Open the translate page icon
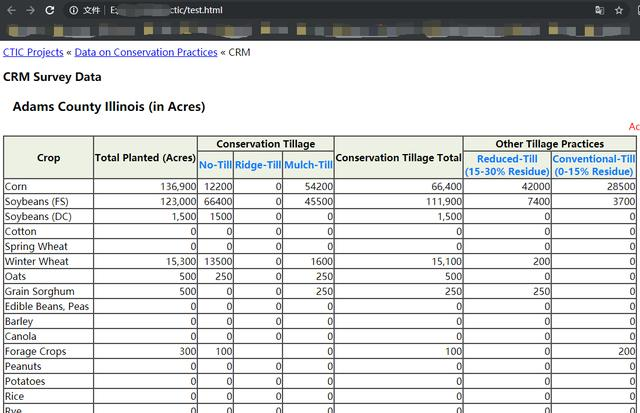Image resolution: width=640 pixels, height=413 pixels. click(x=599, y=10)
